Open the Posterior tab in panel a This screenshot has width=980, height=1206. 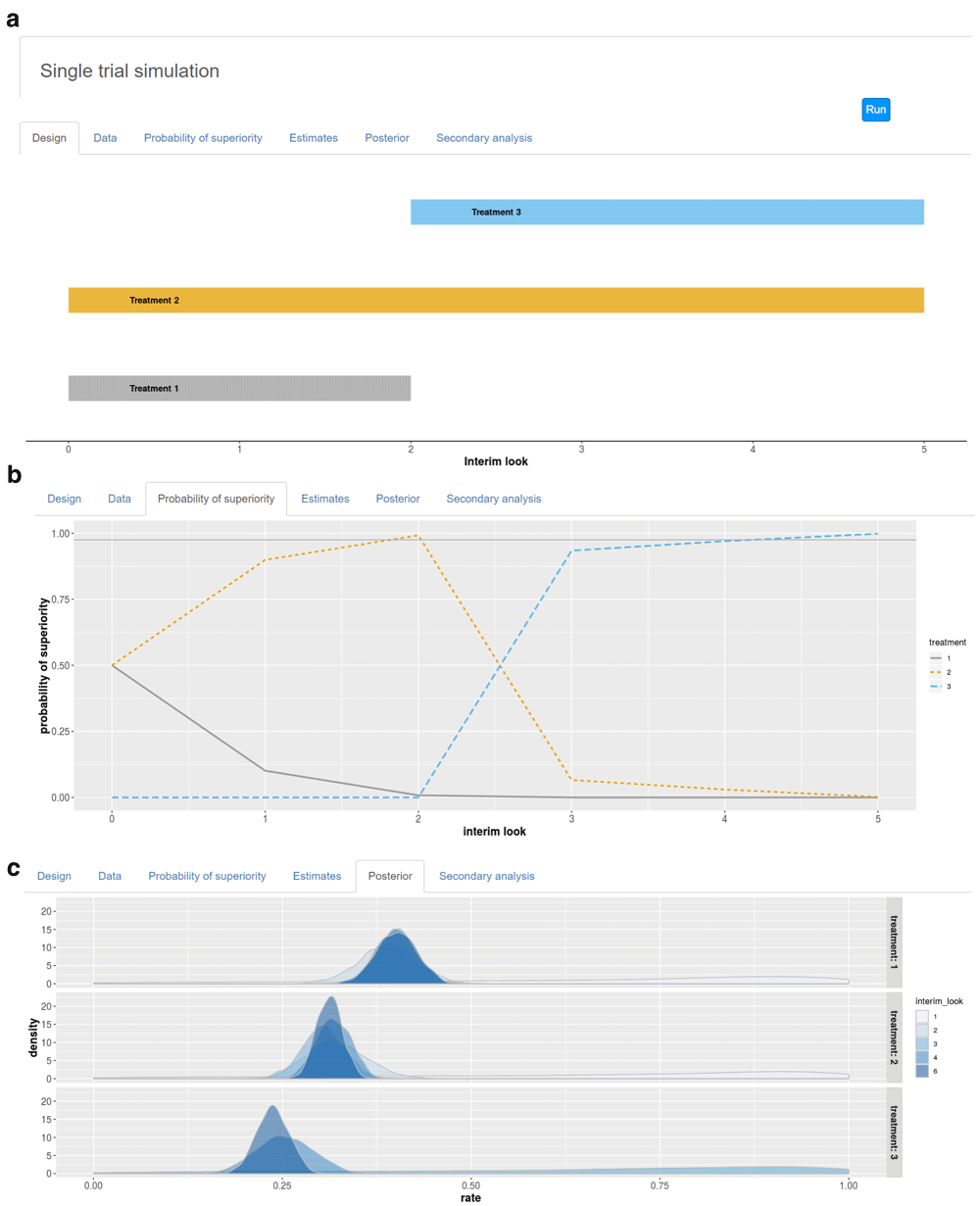coord(386,138)
